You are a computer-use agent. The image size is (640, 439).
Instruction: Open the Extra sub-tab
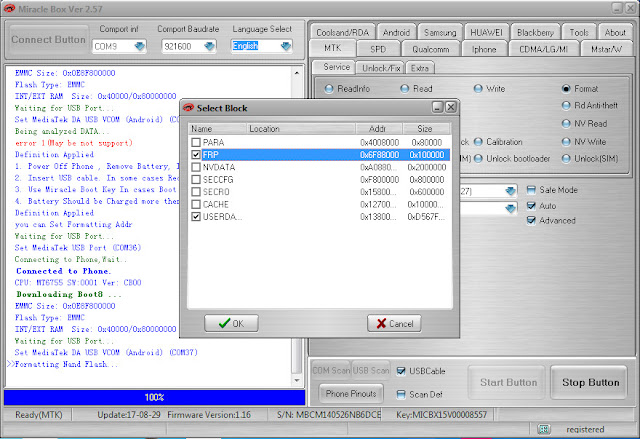420,68
